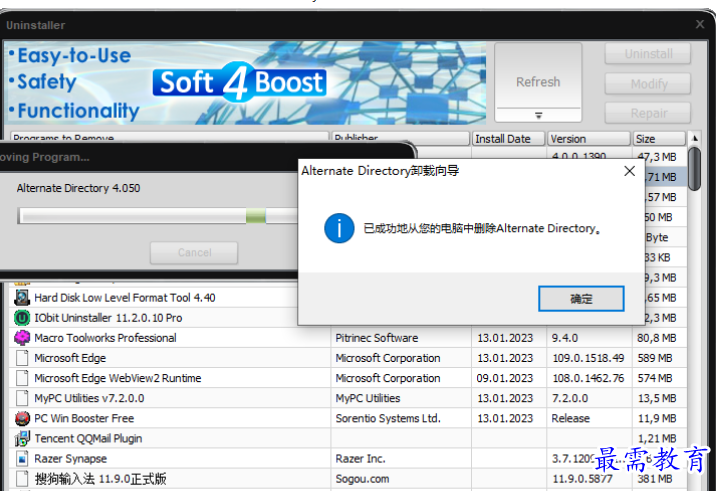The width and height of the screenshot is (716, 491).
Task: Select 搜狗输入法 11.9.0正式版 entry
Action: point(100,479)
